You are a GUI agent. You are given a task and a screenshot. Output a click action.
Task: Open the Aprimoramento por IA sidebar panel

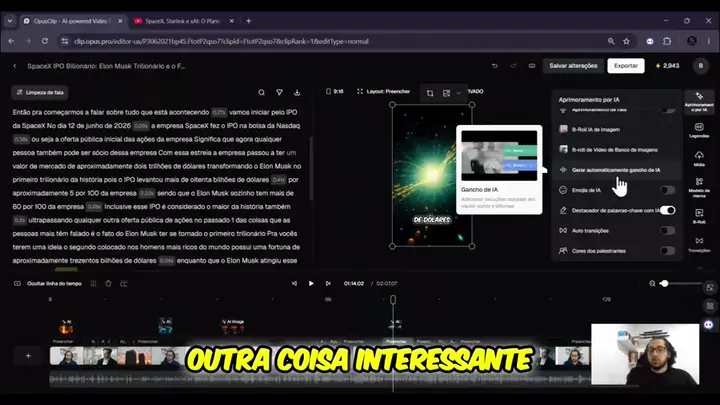tap(699, 101)
